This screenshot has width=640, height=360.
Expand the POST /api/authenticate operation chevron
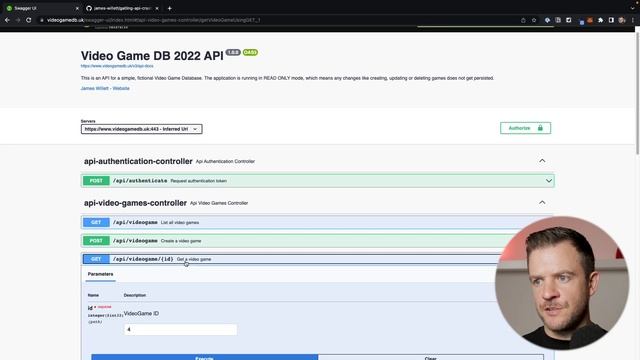click(x=549, y=181)
